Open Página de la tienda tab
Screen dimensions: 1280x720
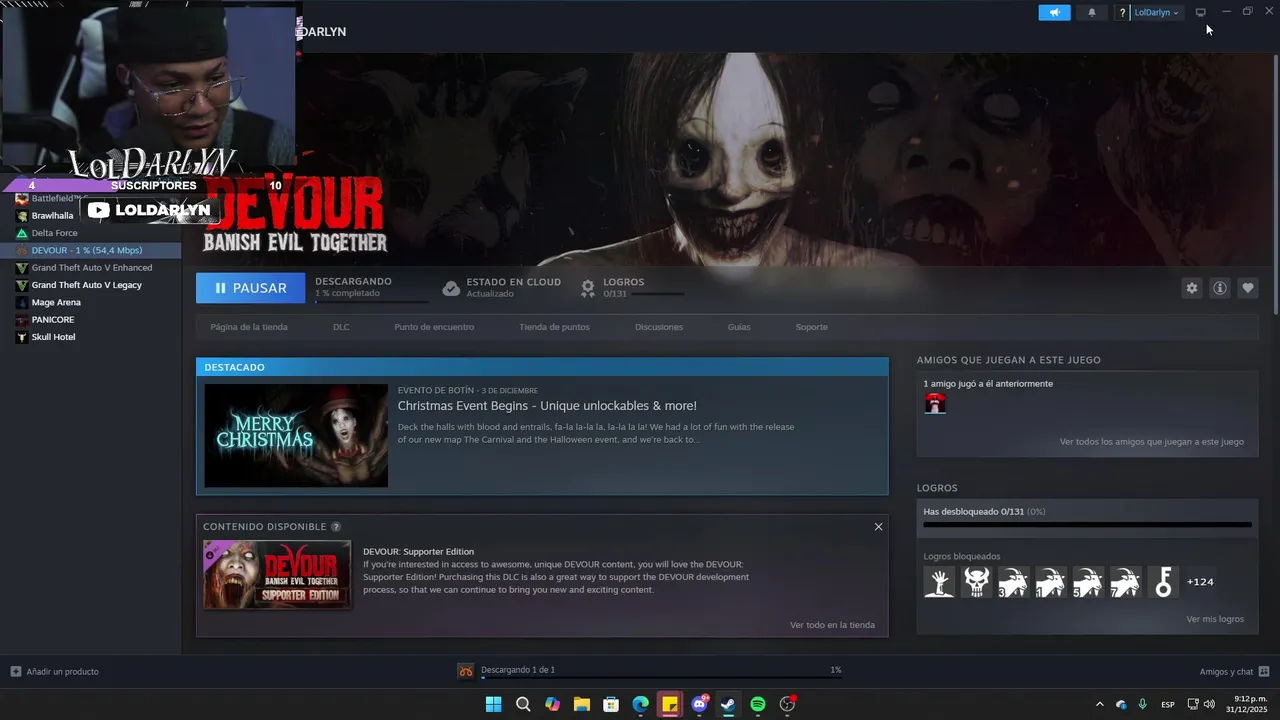(249, 327)
